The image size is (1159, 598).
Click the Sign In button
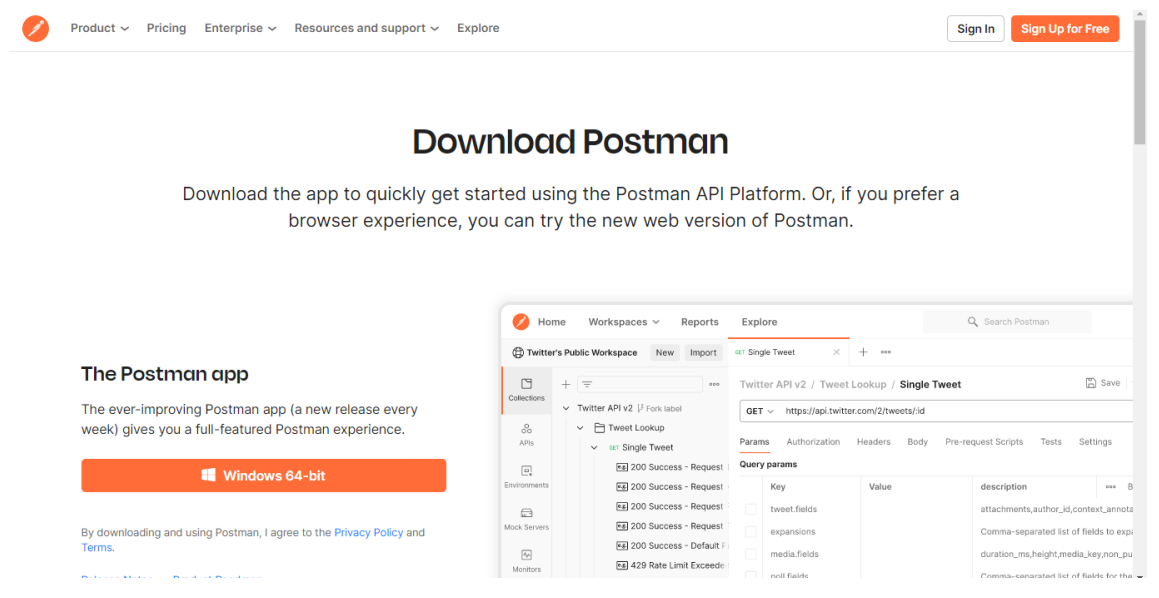(x=976, y=29)
